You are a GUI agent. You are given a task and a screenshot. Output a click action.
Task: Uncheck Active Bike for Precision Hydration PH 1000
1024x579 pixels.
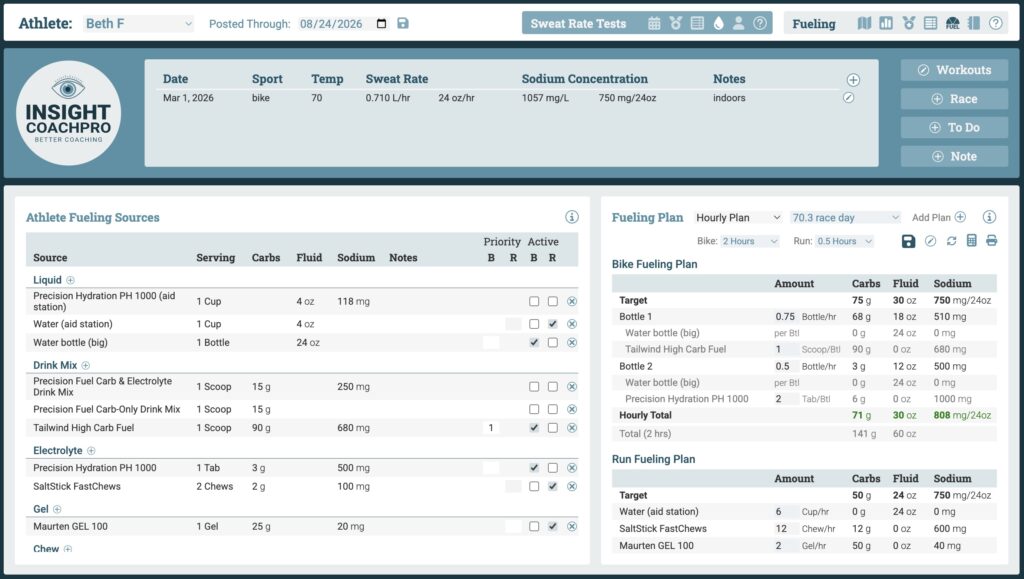pyautogui.click(x=534, y=467)
